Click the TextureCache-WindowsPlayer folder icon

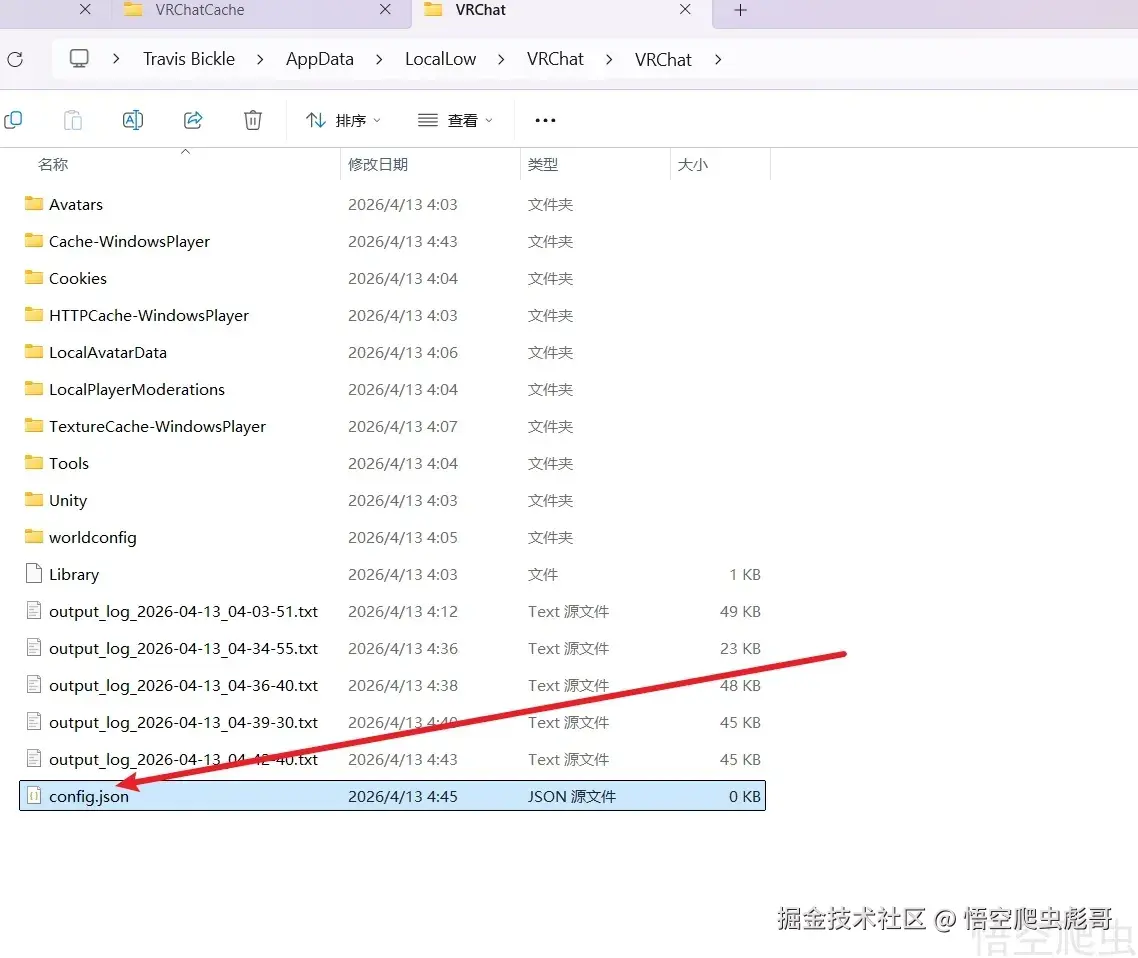(x=33, y=425)
